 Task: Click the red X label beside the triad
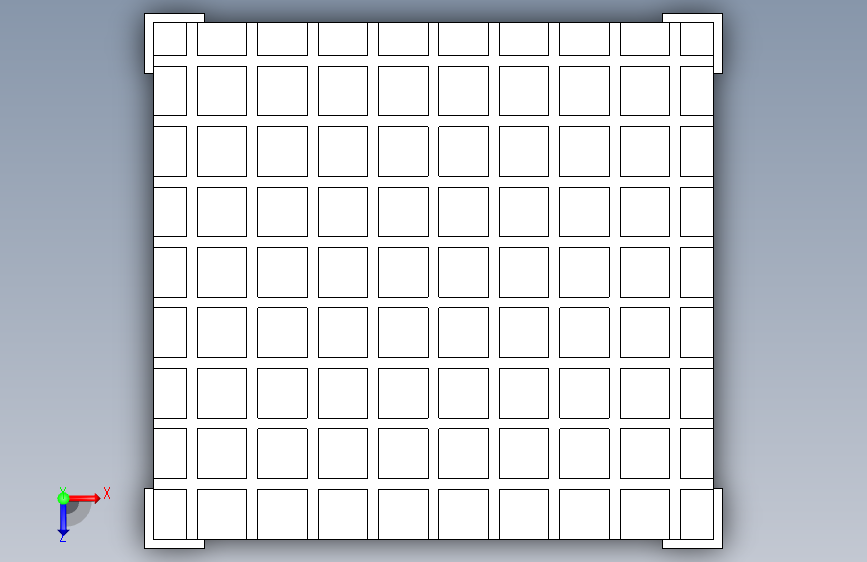click(107, 493)
